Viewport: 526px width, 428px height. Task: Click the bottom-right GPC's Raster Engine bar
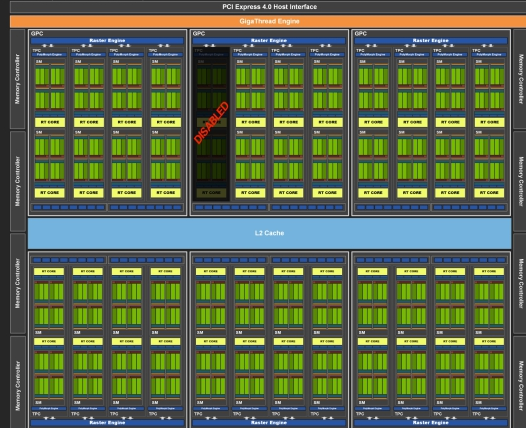[431, 423]
